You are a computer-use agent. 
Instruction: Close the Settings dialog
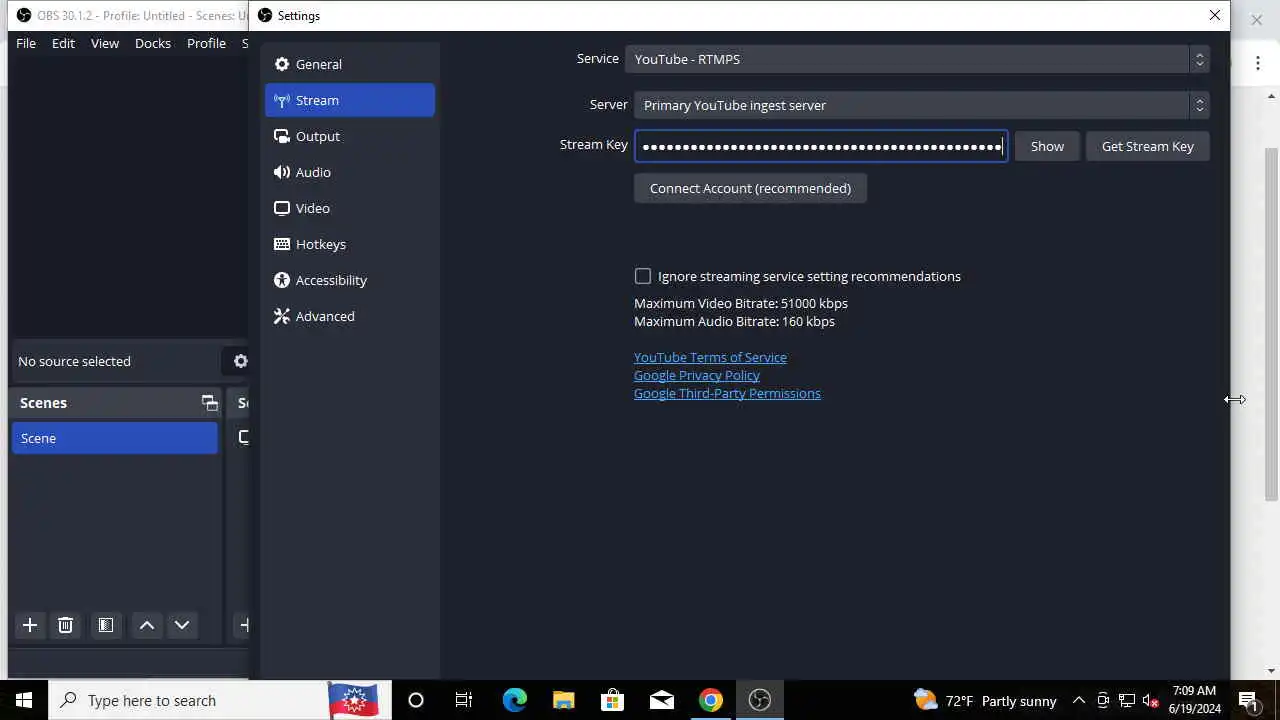(1215, 15)
